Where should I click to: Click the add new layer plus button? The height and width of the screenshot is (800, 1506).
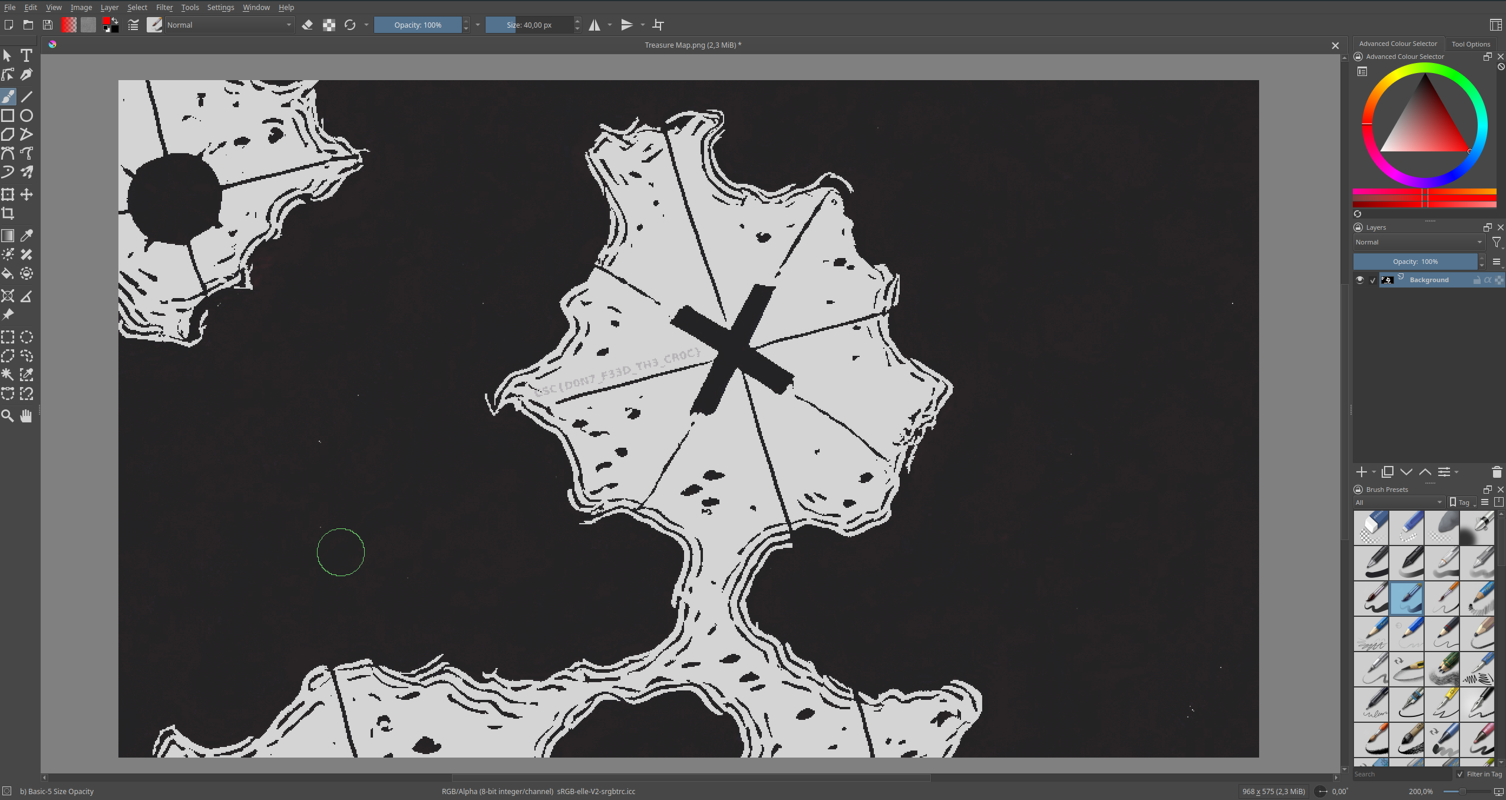[x=1361, y=472]
